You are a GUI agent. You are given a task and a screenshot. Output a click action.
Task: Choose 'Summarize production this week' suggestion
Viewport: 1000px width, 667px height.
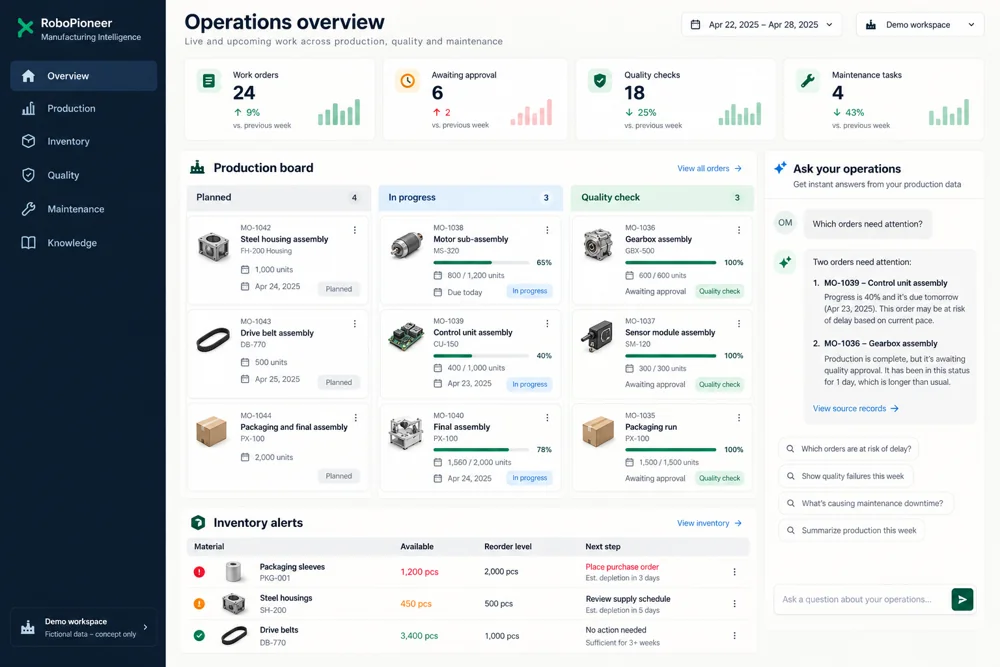click(x=851, y=531)
